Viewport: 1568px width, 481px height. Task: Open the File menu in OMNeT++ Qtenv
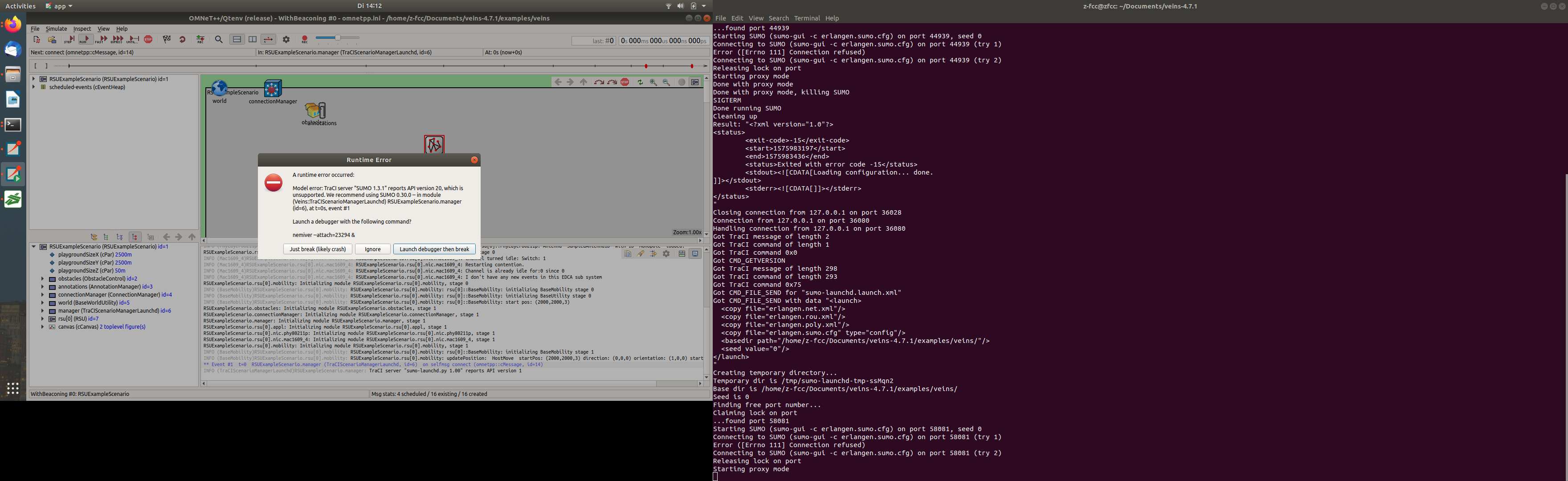coord(35,29)
